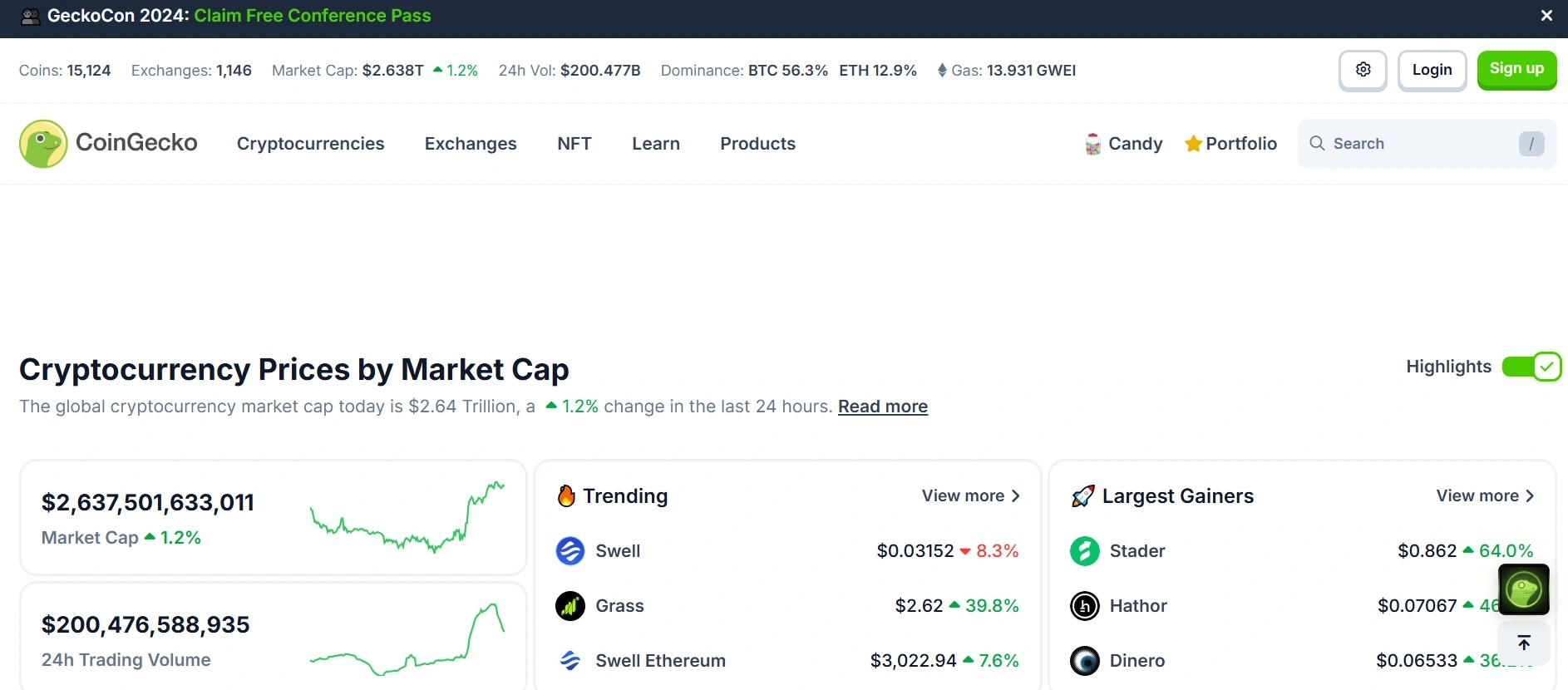Toggle the Highlights switch off

[1531, 367]
